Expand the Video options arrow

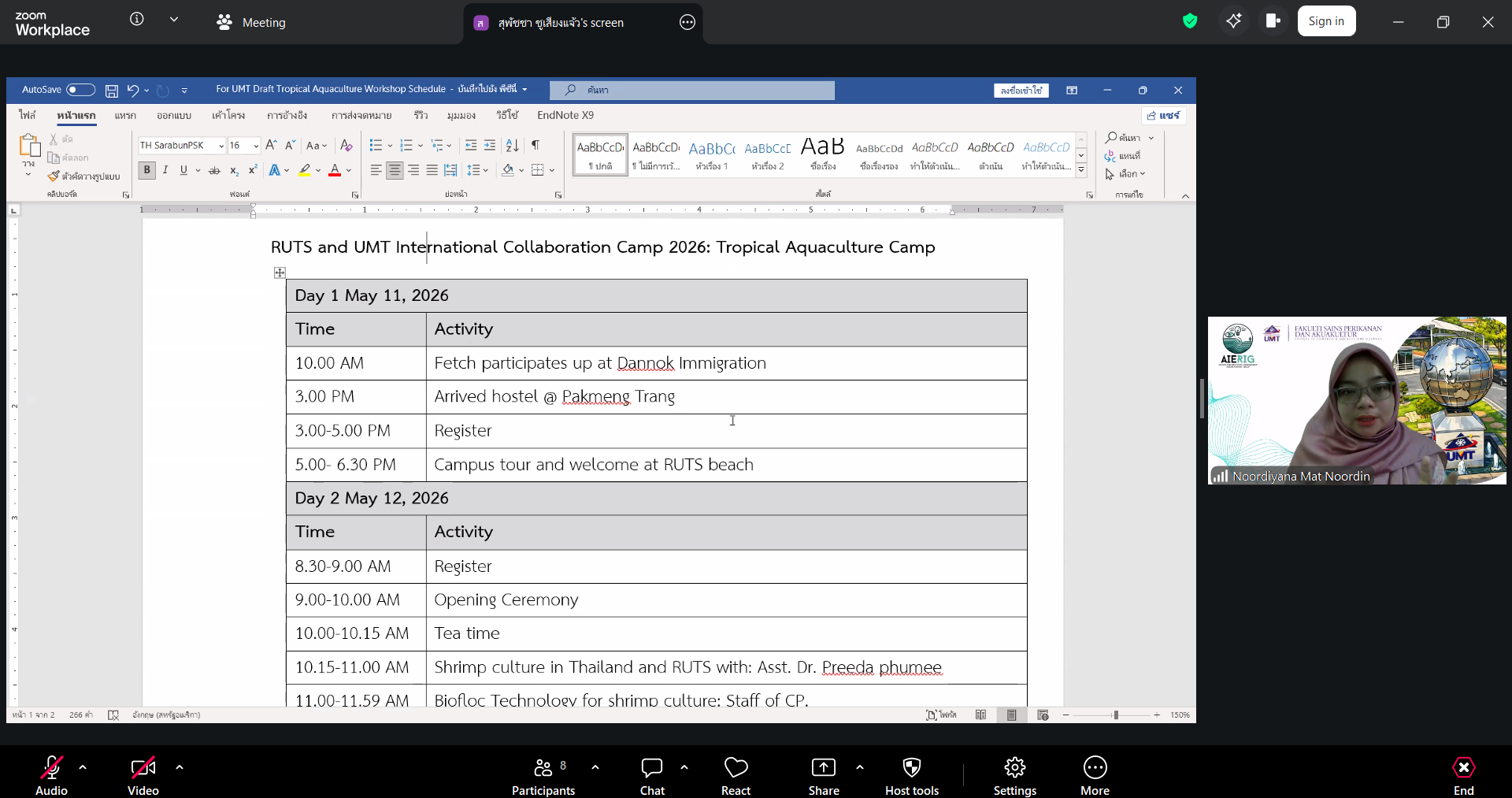180,766
